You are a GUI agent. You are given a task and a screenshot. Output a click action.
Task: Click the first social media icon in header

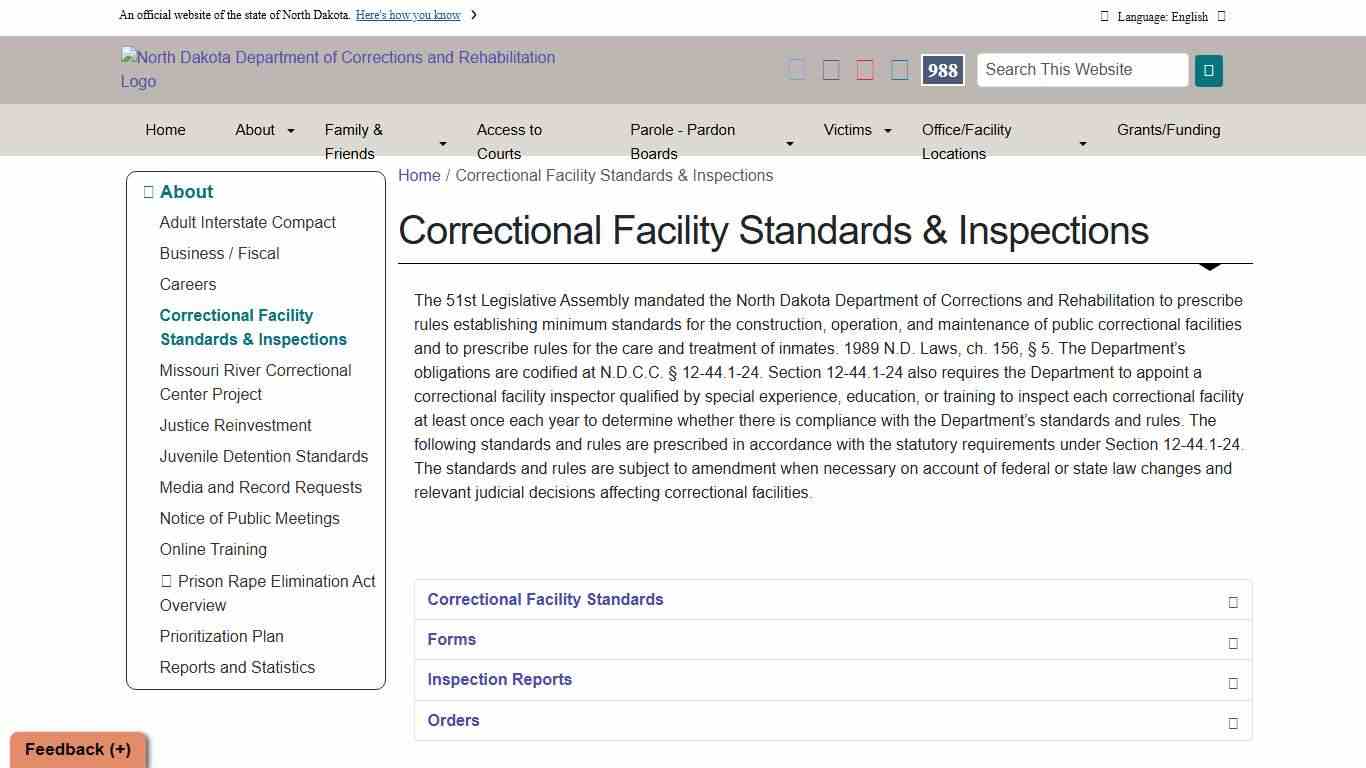coord(796,69)
